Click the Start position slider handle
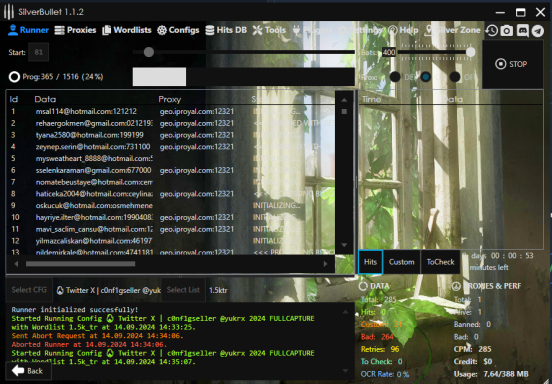 [x=149, y=52]
